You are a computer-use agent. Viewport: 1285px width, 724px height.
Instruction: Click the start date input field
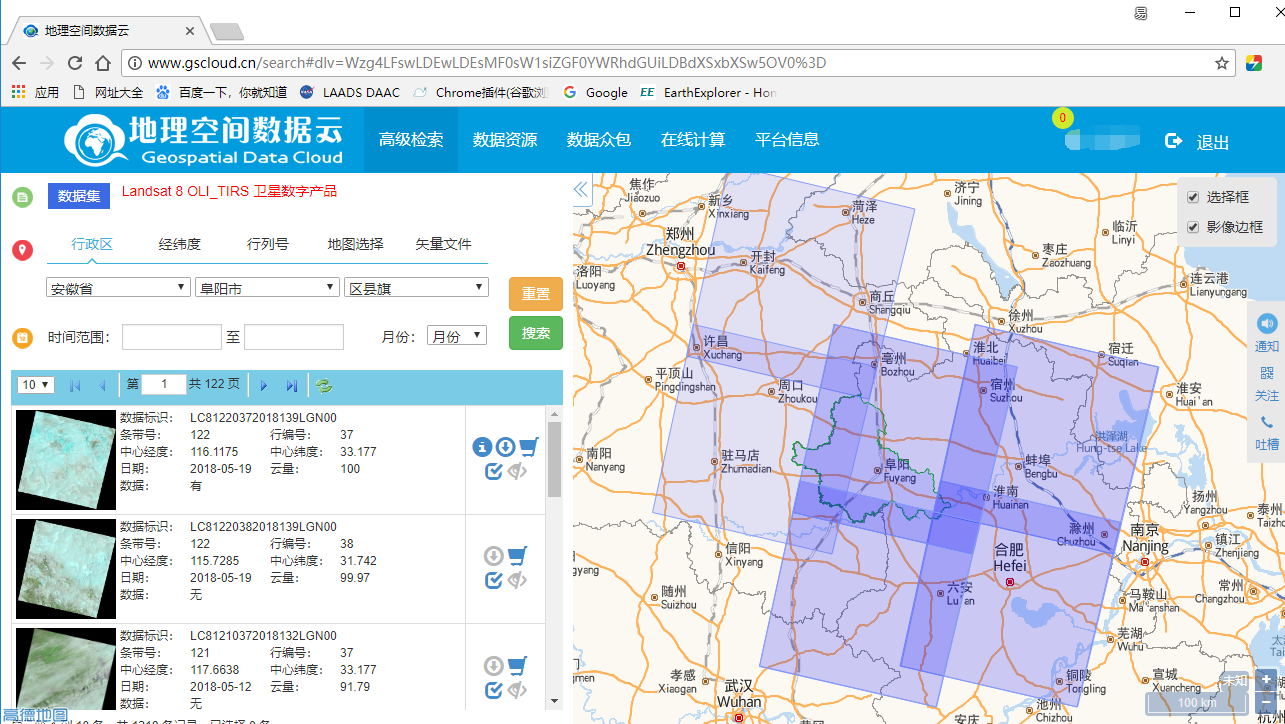tap(171, 337)
